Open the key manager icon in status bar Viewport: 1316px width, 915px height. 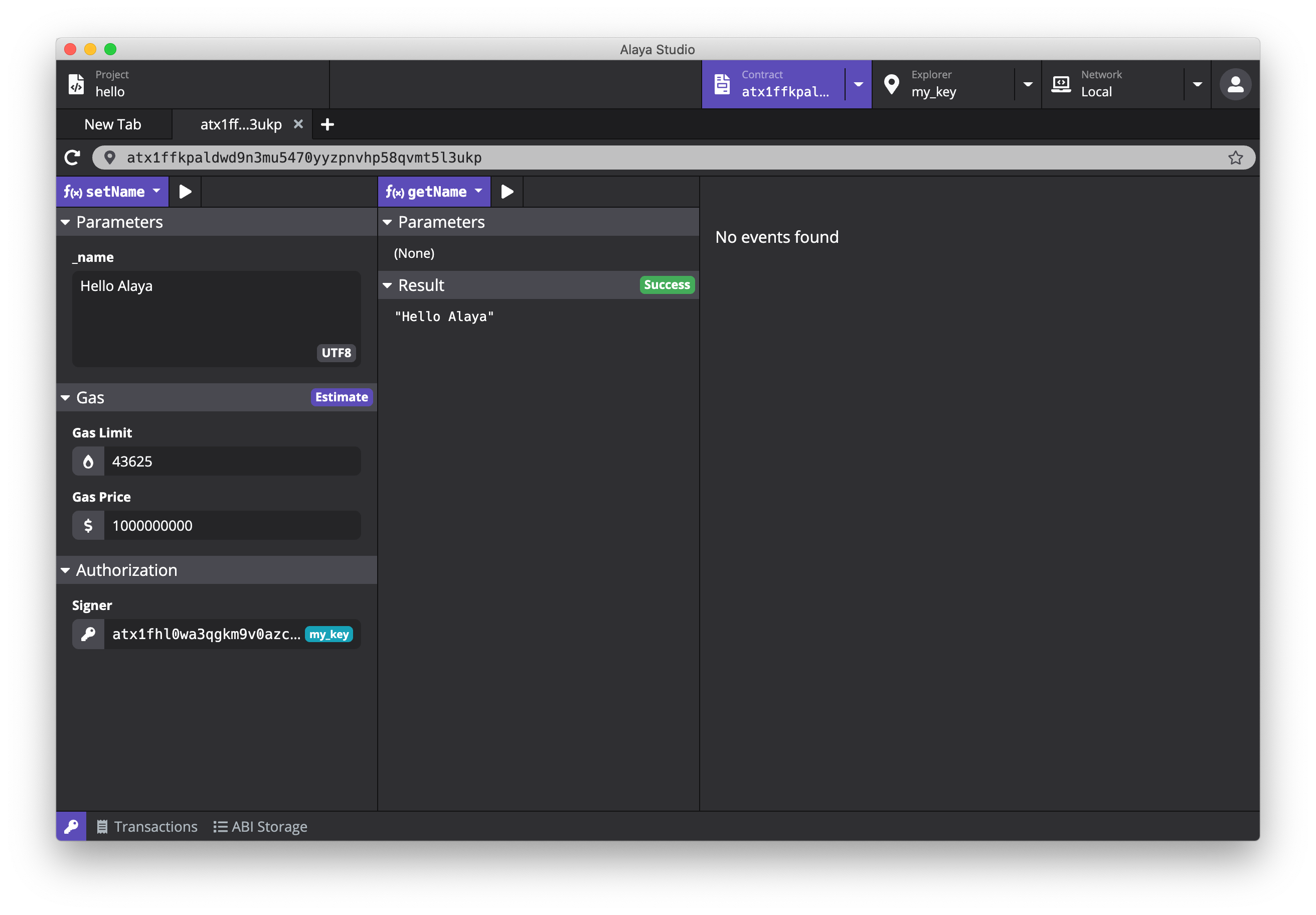coord(71,826)
